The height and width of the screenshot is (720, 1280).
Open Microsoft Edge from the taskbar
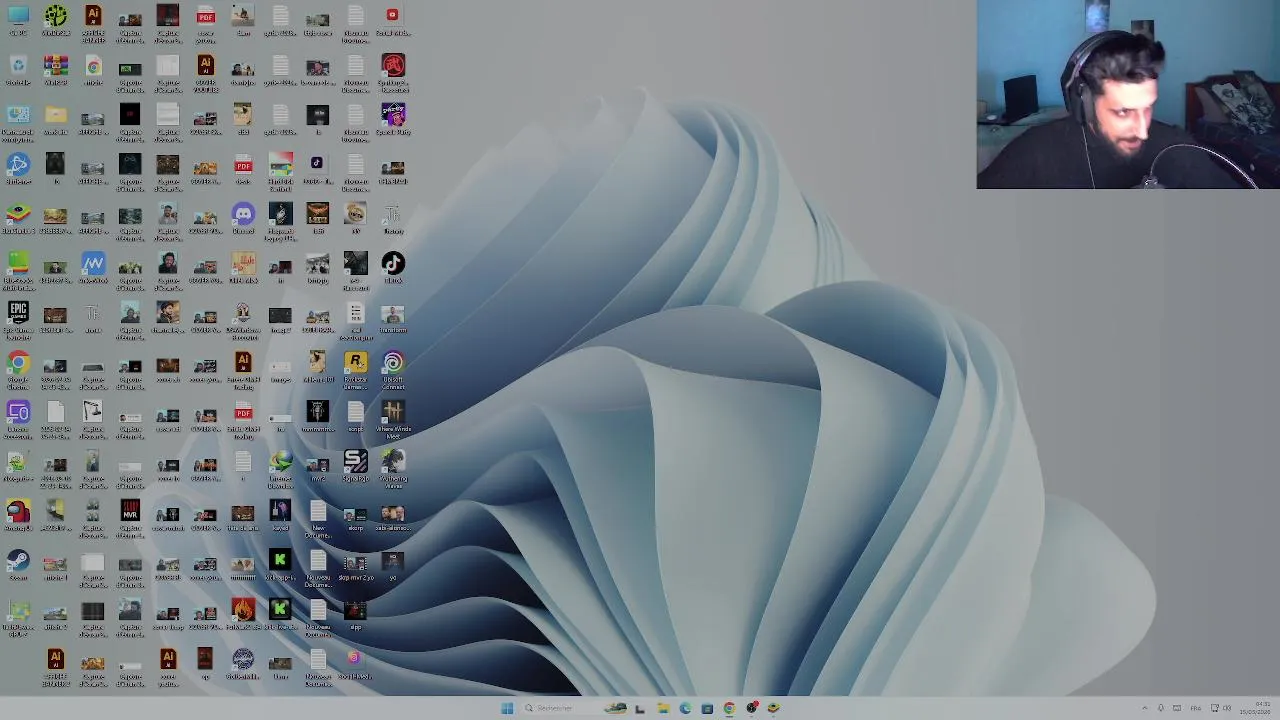pos(685,708)
